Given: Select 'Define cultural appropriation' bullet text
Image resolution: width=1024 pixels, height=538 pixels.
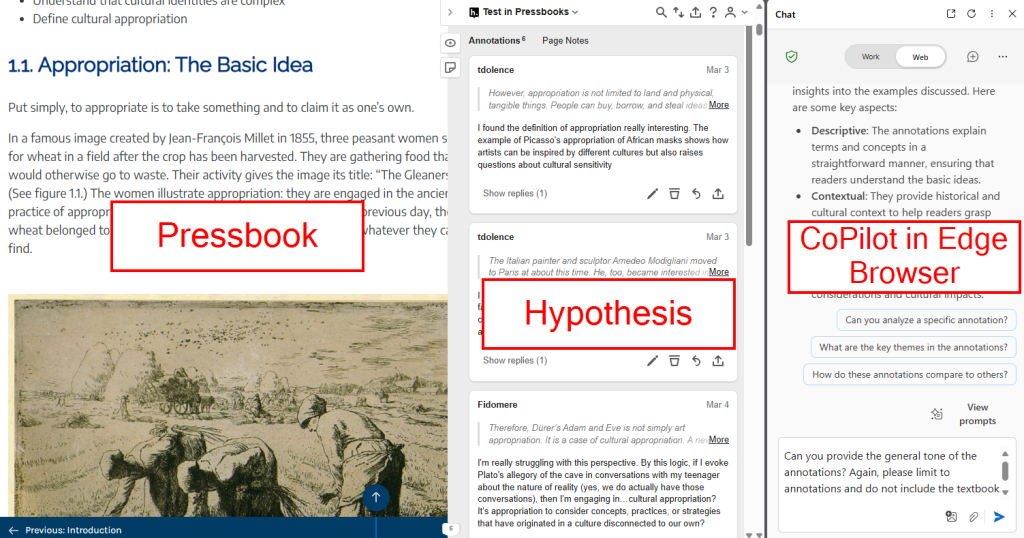Looking at the screenshot, I should click(x=110, y=19).
